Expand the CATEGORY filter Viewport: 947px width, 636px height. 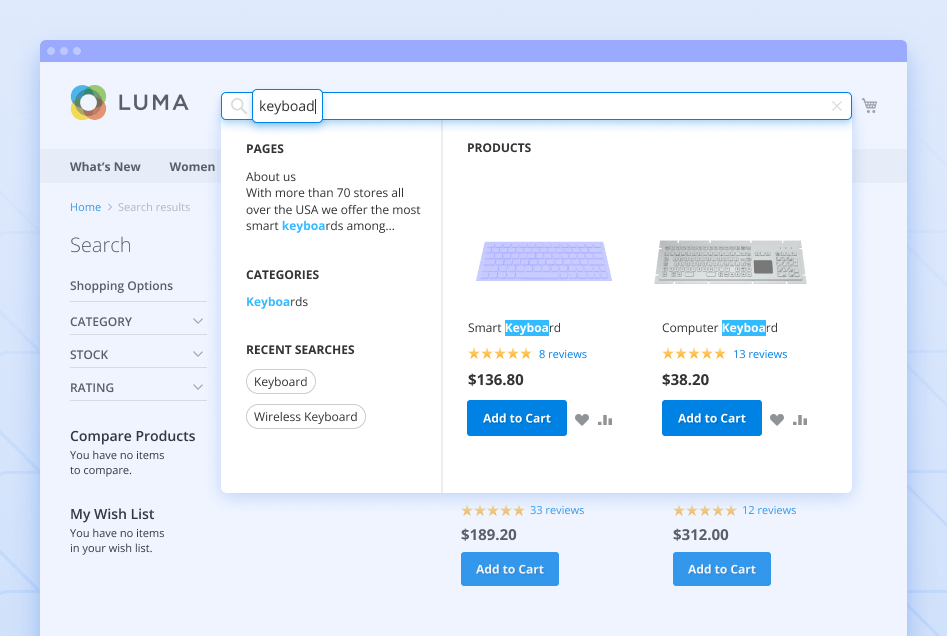(x=138, y=320)
